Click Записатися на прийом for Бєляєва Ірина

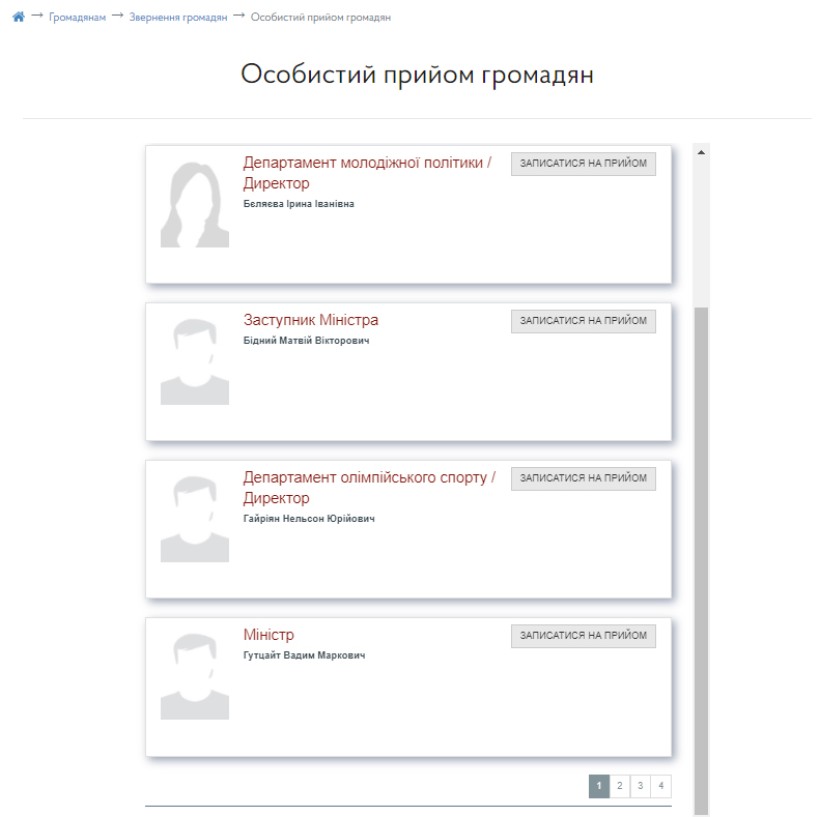[x=583, y=164]
